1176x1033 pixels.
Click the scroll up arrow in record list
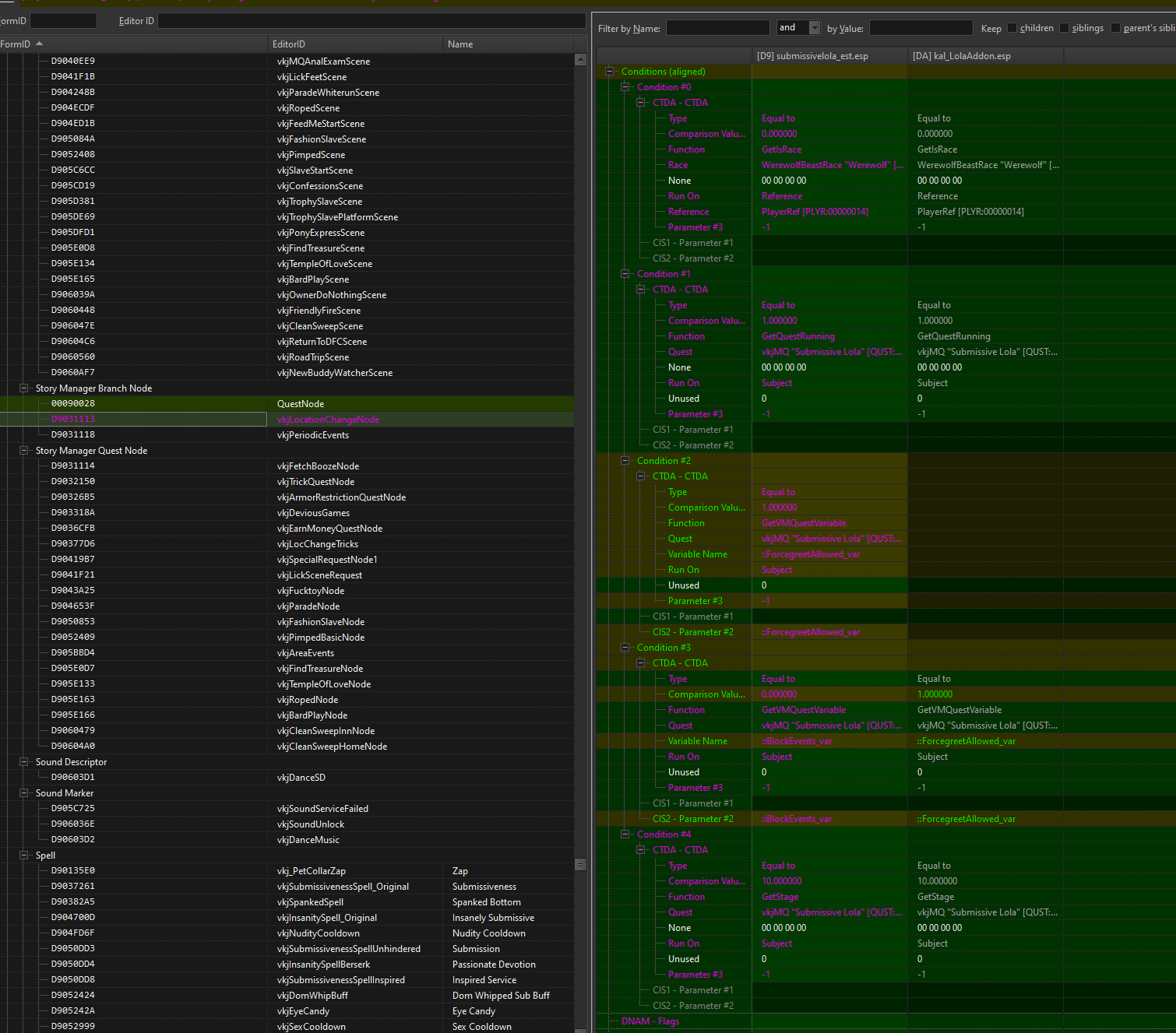point(580,60)
